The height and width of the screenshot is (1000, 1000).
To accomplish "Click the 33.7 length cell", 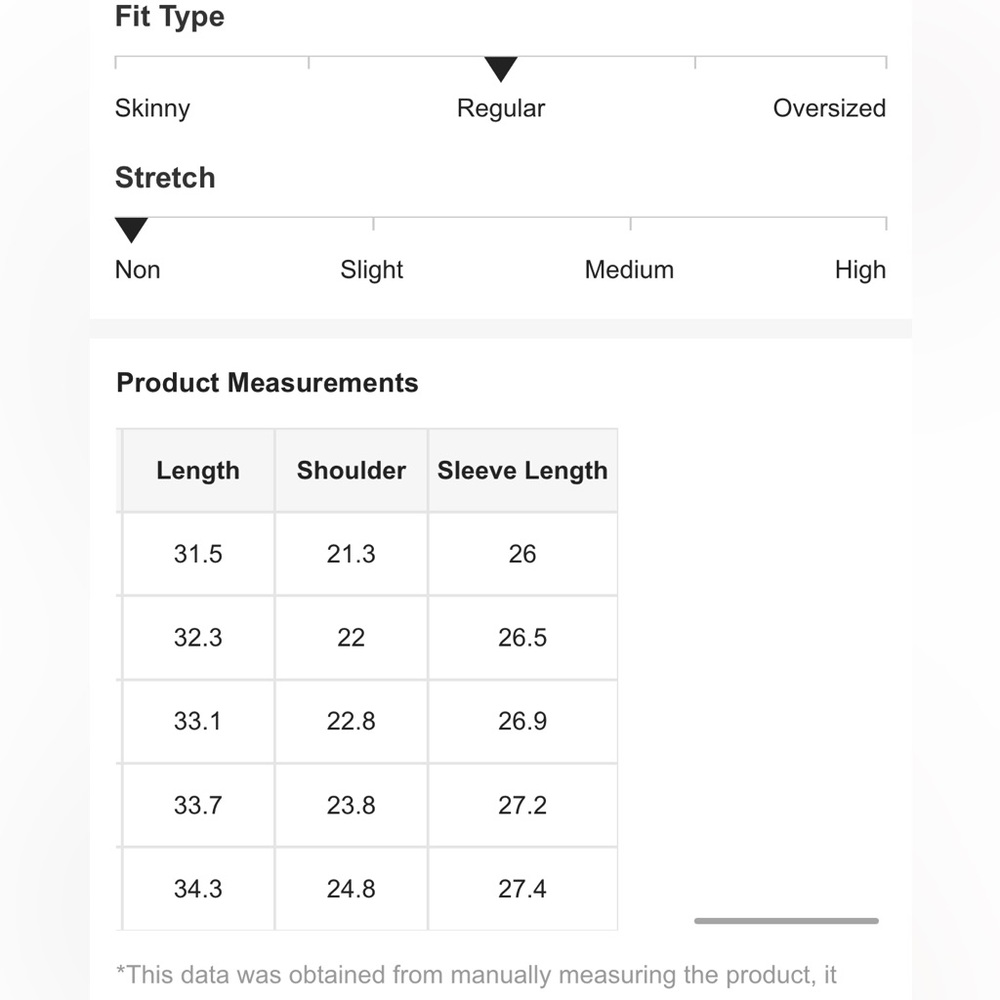I will coord(198,805).
